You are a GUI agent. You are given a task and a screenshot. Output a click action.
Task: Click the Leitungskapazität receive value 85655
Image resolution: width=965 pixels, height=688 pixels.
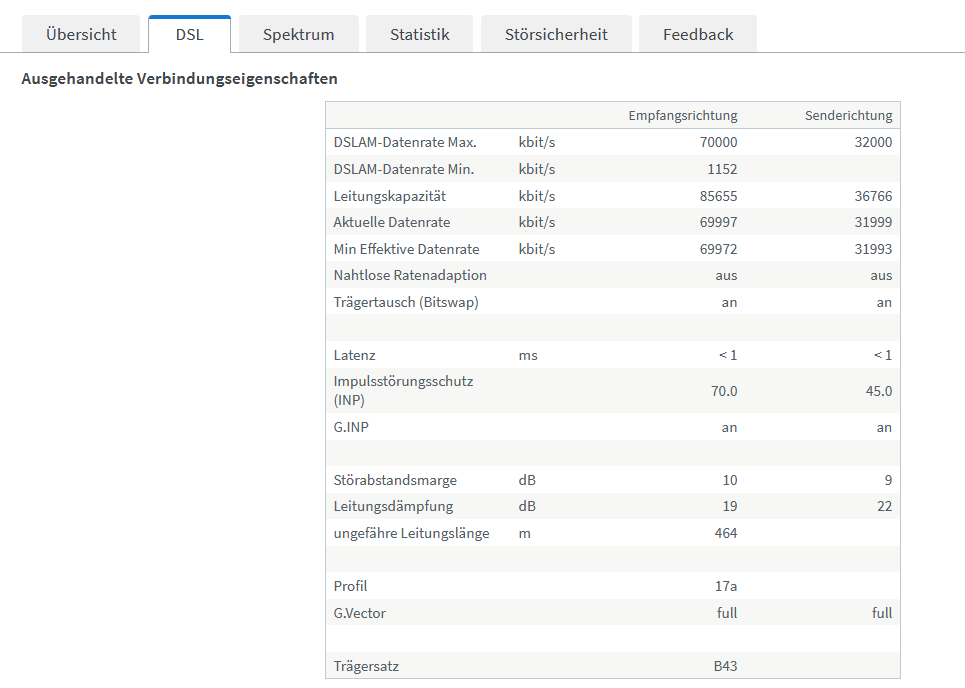[718, 196]
